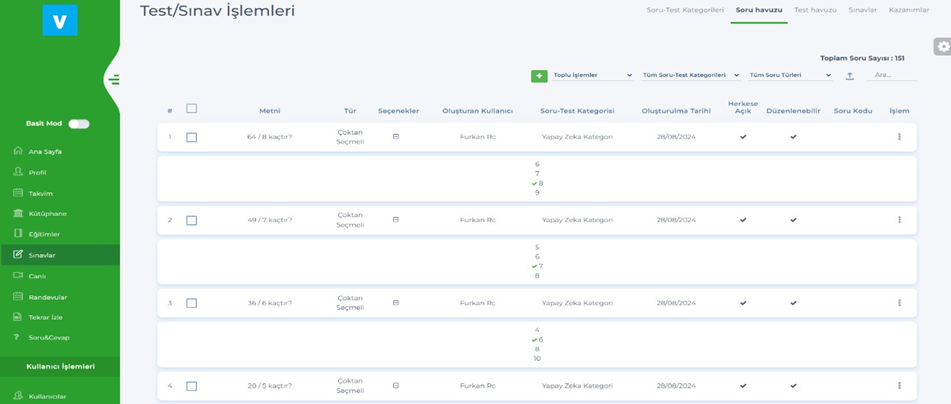This screenshot has height=404, width=951.
Task: Click the Ara search input field
Action: point(893,76)
